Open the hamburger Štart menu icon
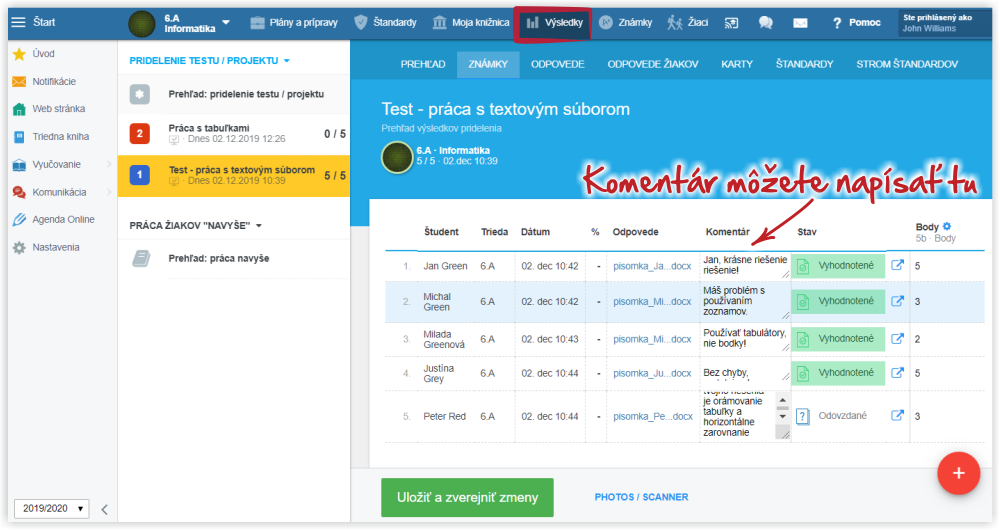This screenshot has height=530, width=1000. 18,22
